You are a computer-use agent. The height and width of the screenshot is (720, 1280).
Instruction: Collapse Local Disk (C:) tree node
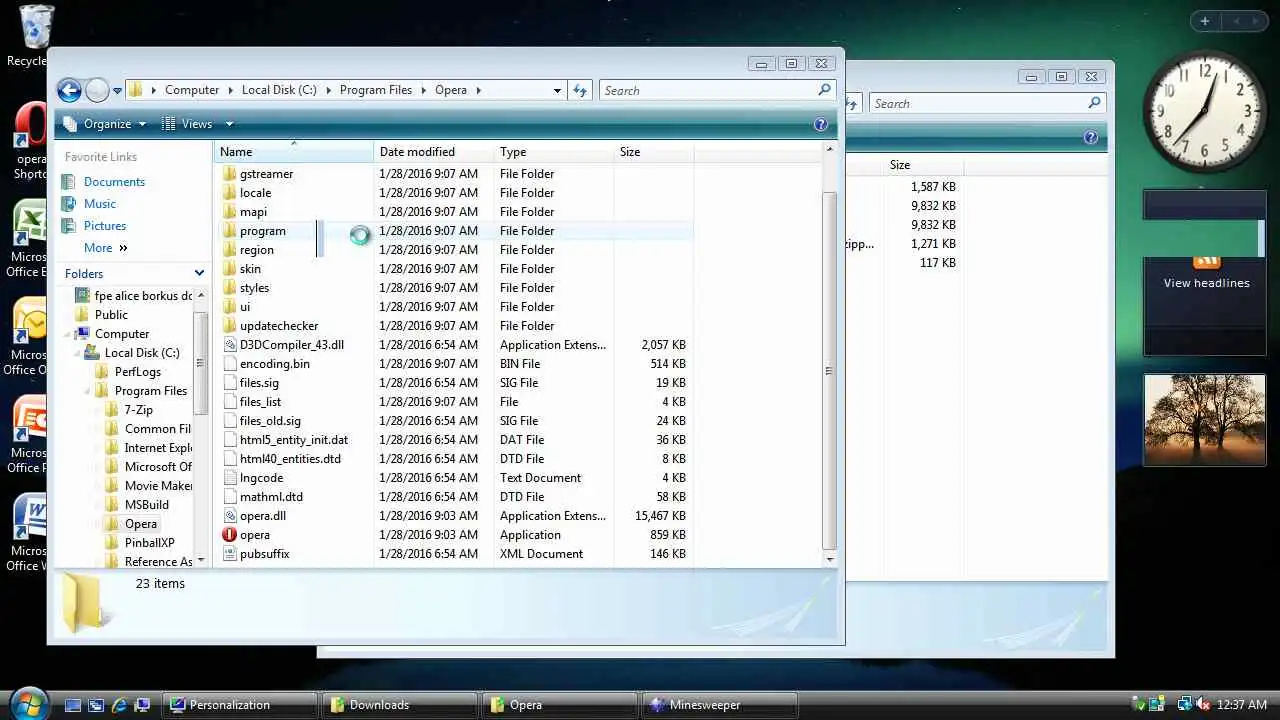[78, 353]
